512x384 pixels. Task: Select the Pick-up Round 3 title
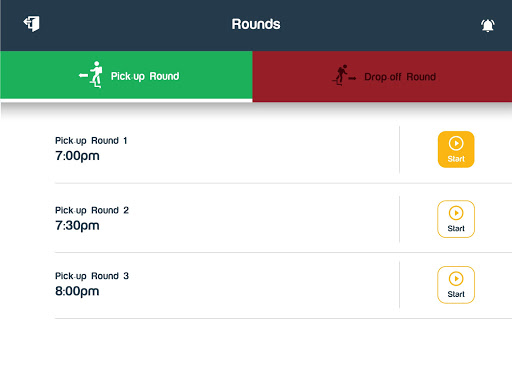click(x=92, y=276)
